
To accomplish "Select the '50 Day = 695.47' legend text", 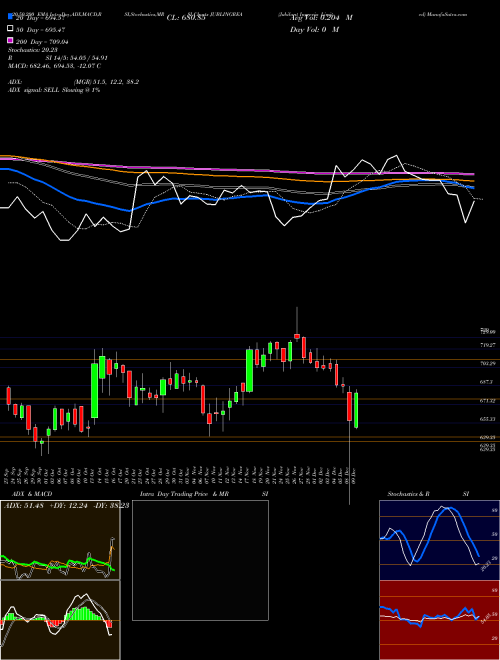I will pos(41,30).
